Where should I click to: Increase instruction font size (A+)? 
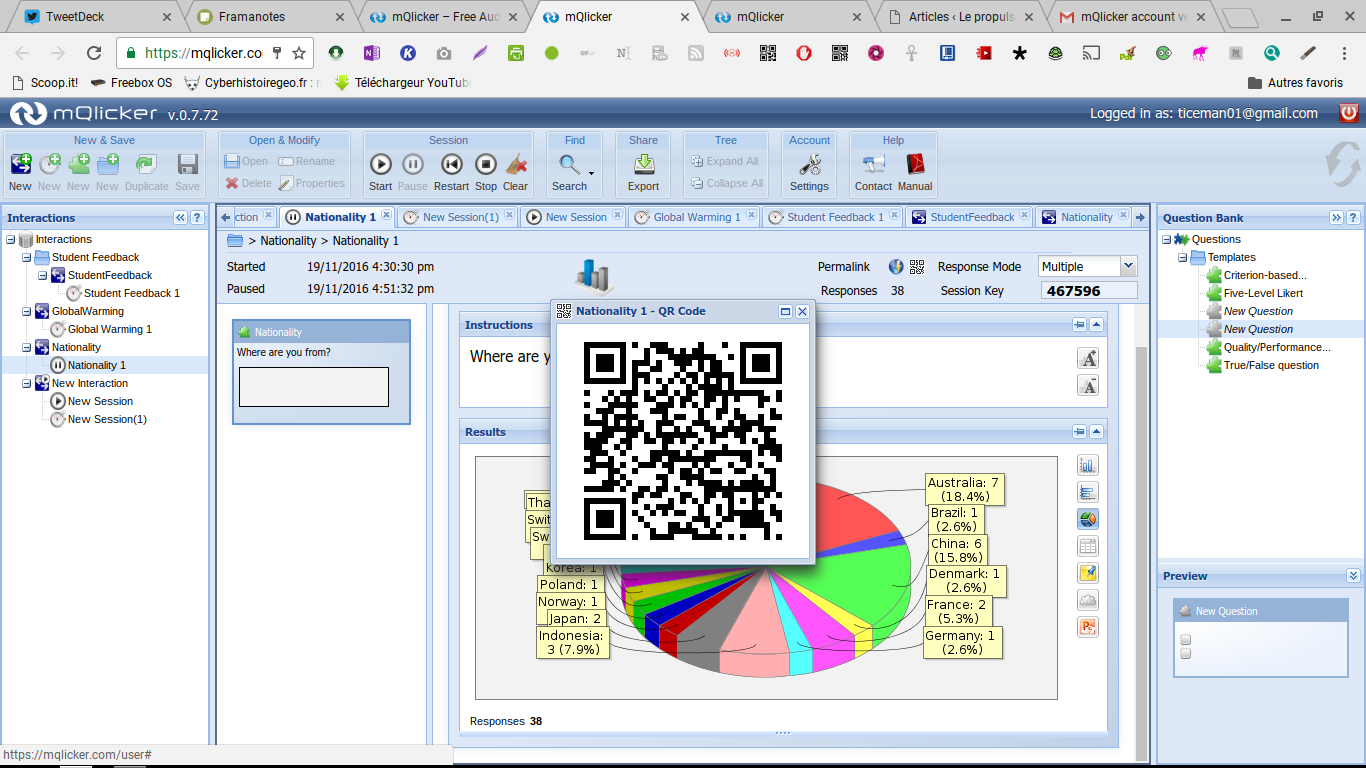tap(1088, 359)
